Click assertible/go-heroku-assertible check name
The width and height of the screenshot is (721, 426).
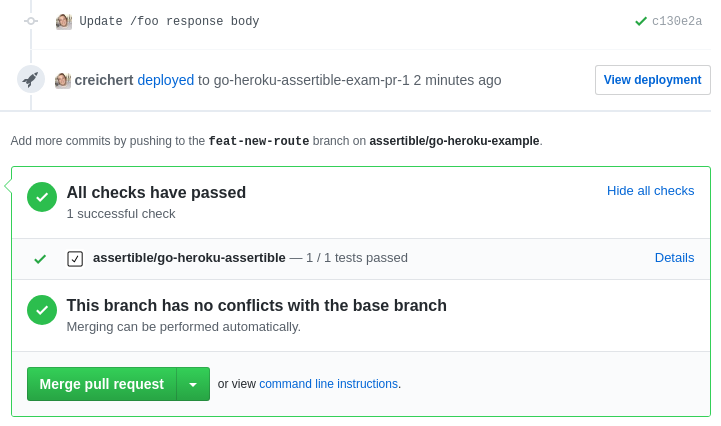coord(189,257)
